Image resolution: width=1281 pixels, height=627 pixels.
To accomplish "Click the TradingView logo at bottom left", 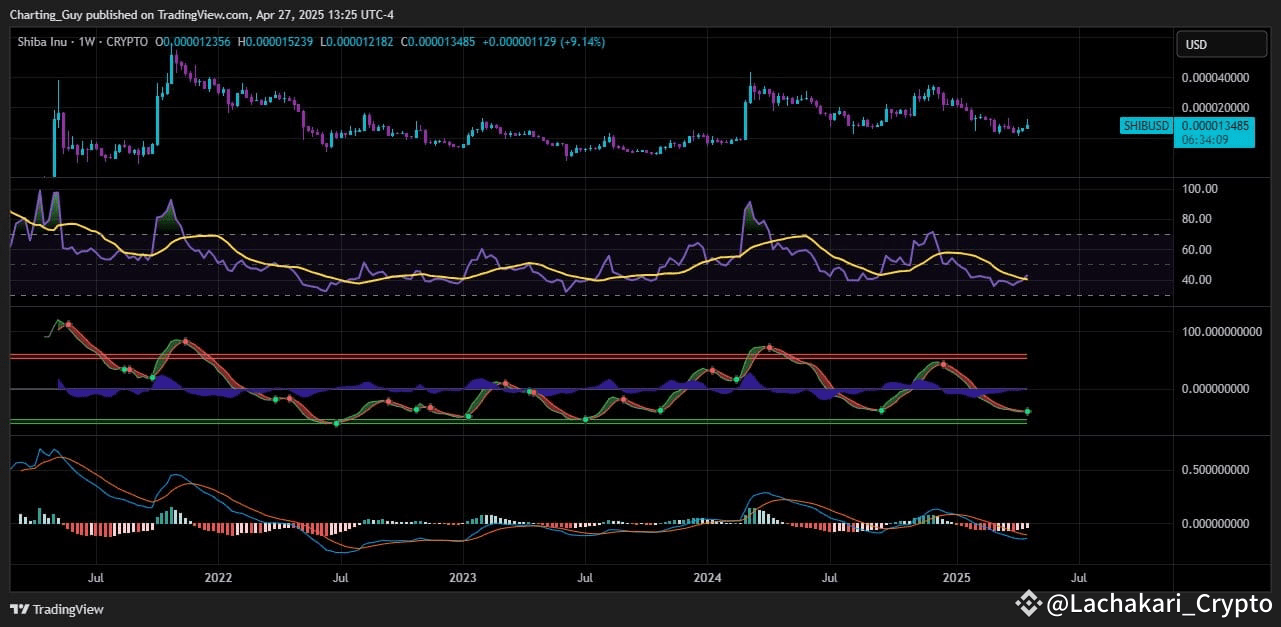I will pos(57,609).
